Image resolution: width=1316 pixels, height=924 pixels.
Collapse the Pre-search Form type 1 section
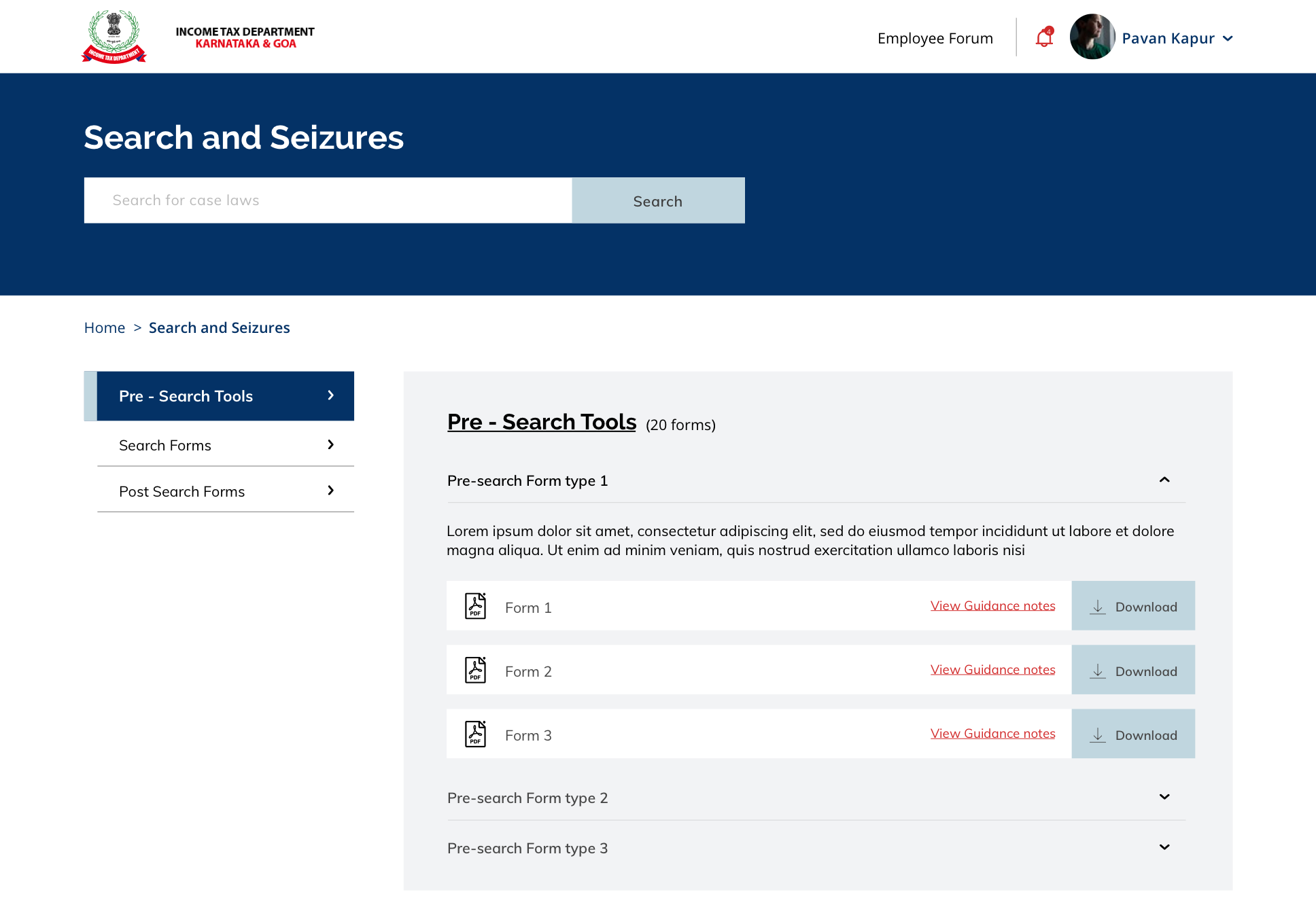point(1164,480)
